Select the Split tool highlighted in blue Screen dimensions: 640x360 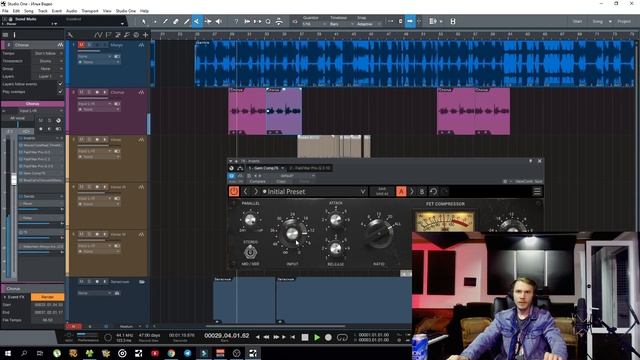coord(197,21)
